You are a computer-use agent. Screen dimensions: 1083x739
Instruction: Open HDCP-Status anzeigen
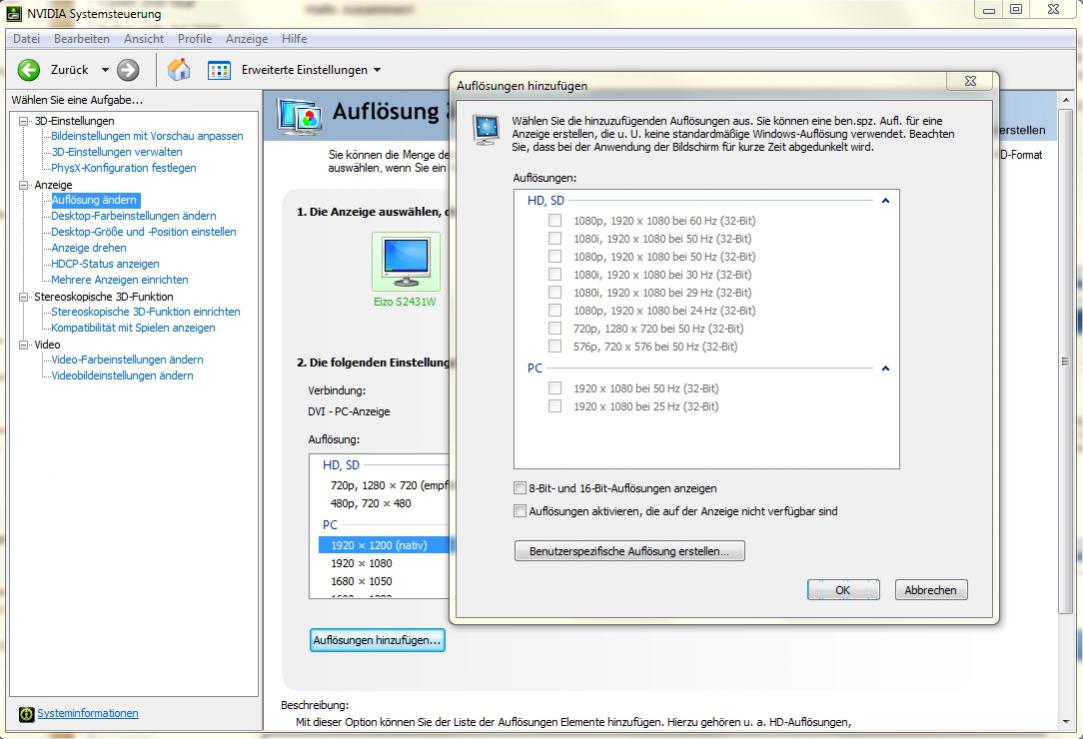click(105, 264)
